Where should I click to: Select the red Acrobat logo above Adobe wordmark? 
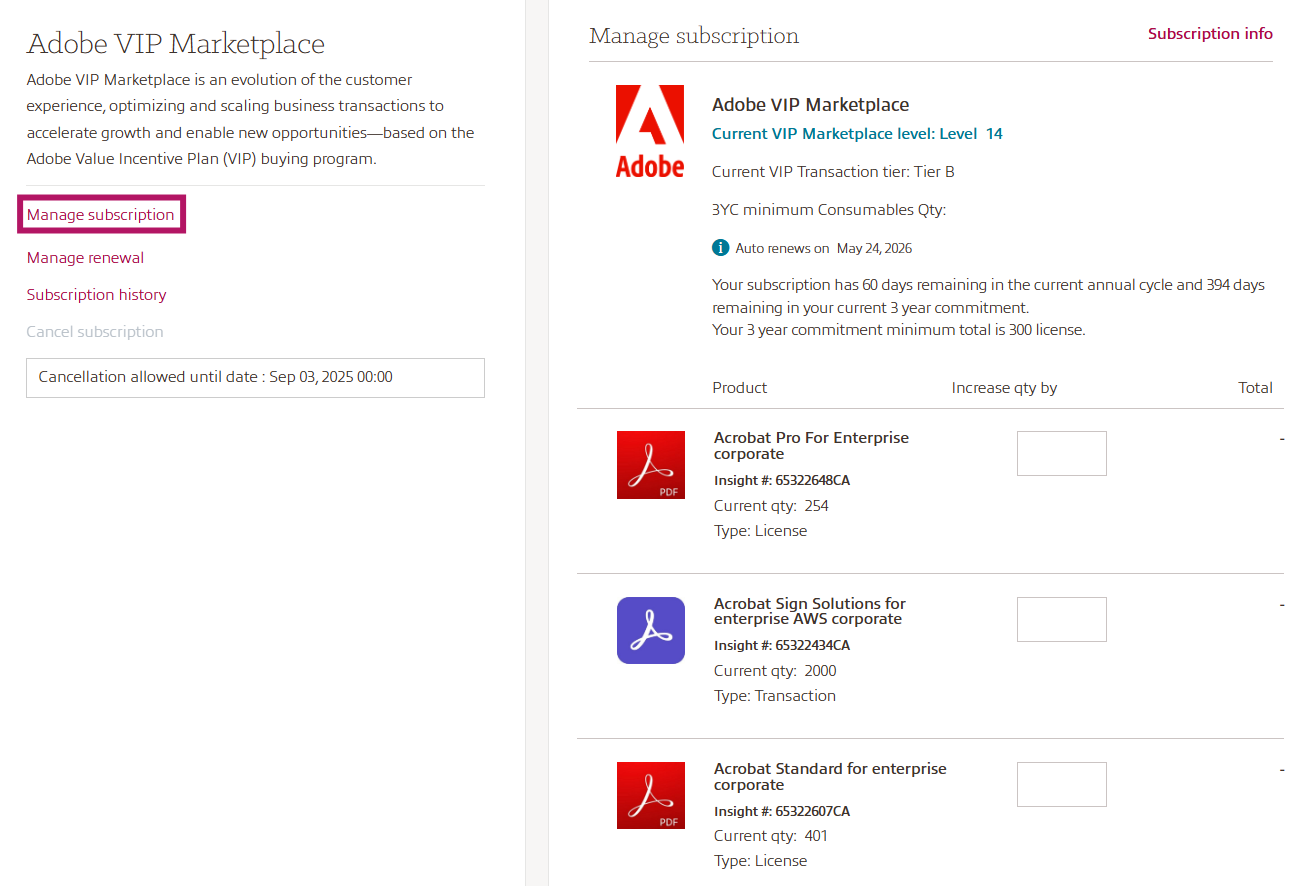(x=649, y=112)
